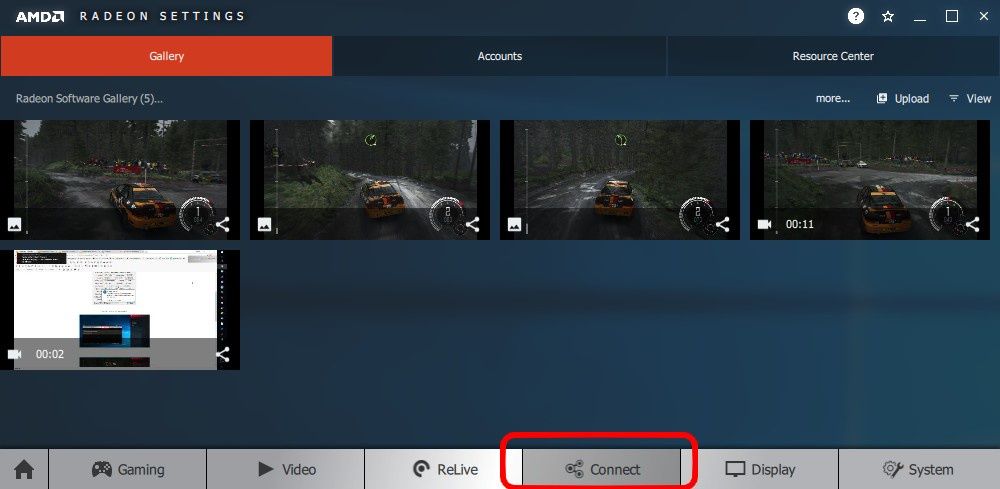The image size is (1000, 489).
Task: Switch to the ReLive section
Action: (x=443, y=469)
